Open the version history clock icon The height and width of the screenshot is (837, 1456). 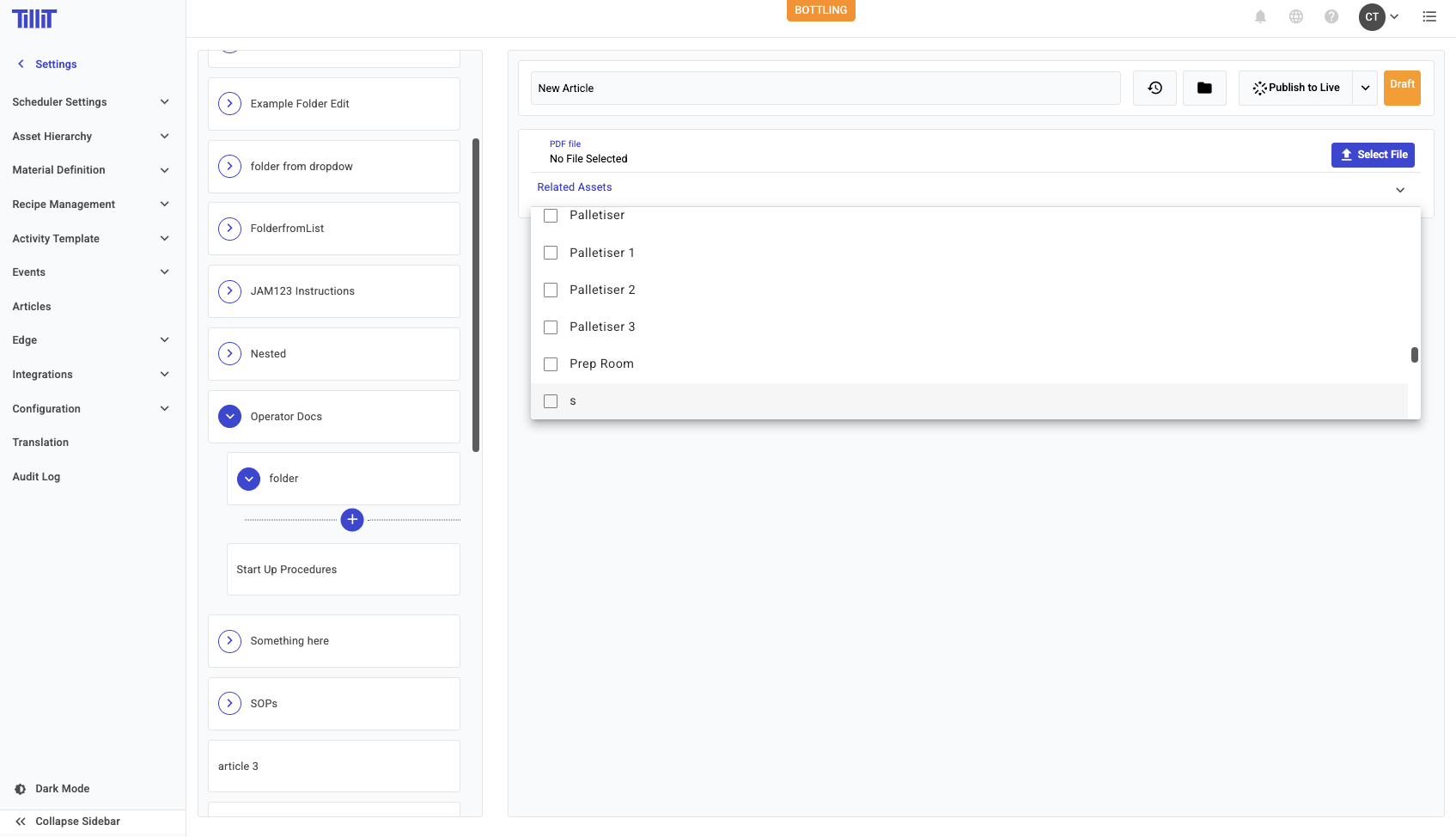coord(1154,88)
